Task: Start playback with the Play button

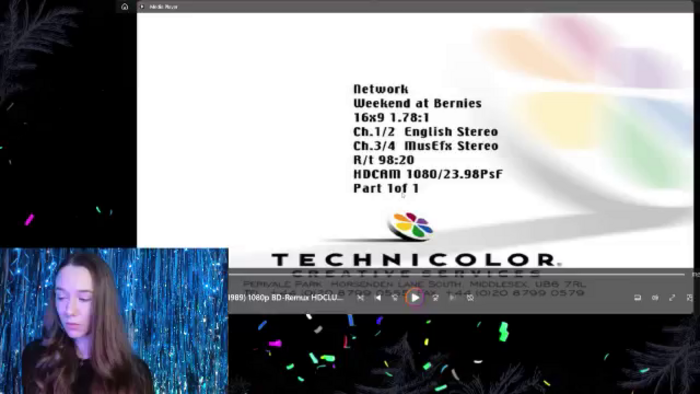Action: (x=415, y=298)
